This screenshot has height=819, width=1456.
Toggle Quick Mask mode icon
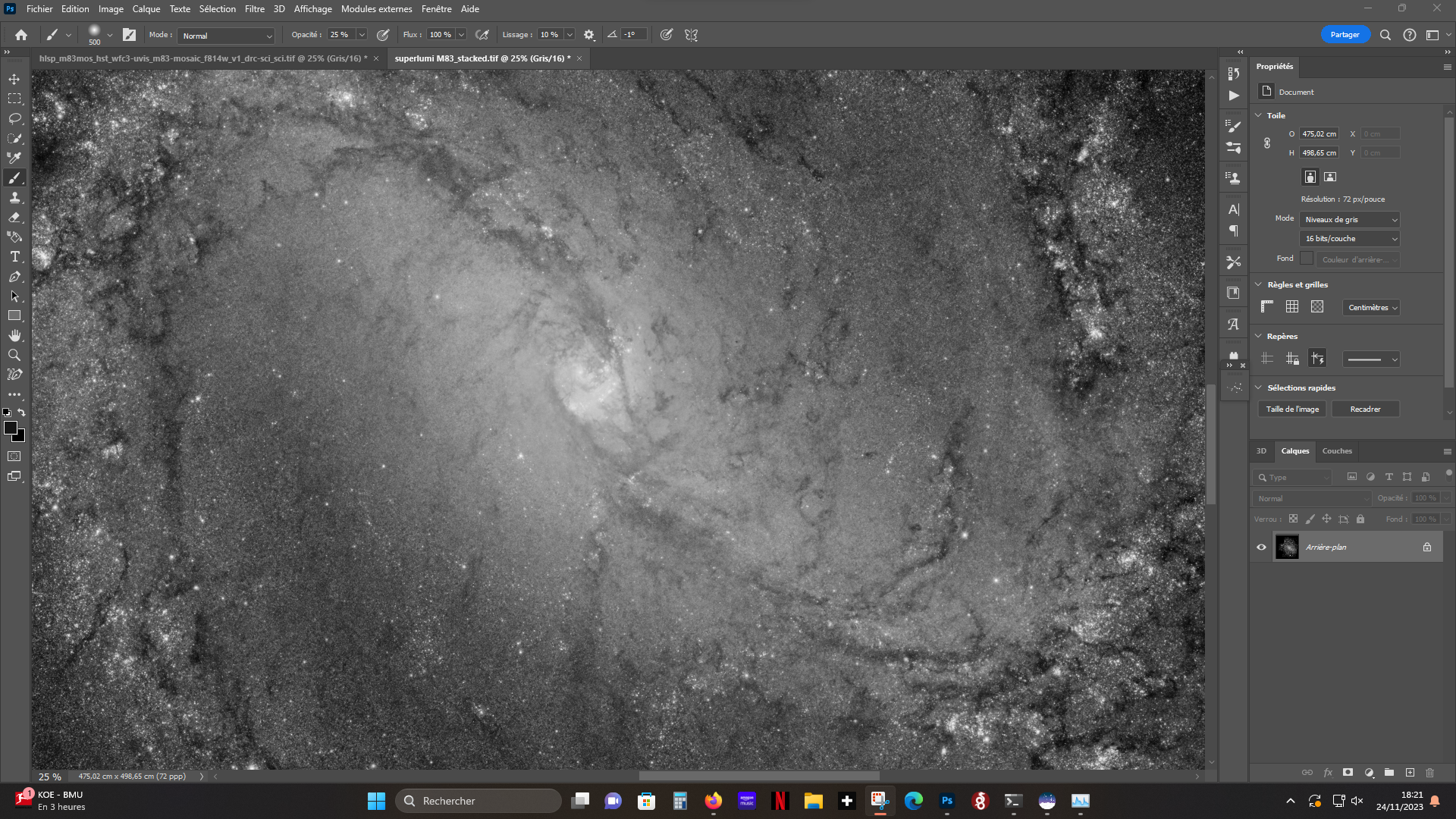(x=14, y=457)
